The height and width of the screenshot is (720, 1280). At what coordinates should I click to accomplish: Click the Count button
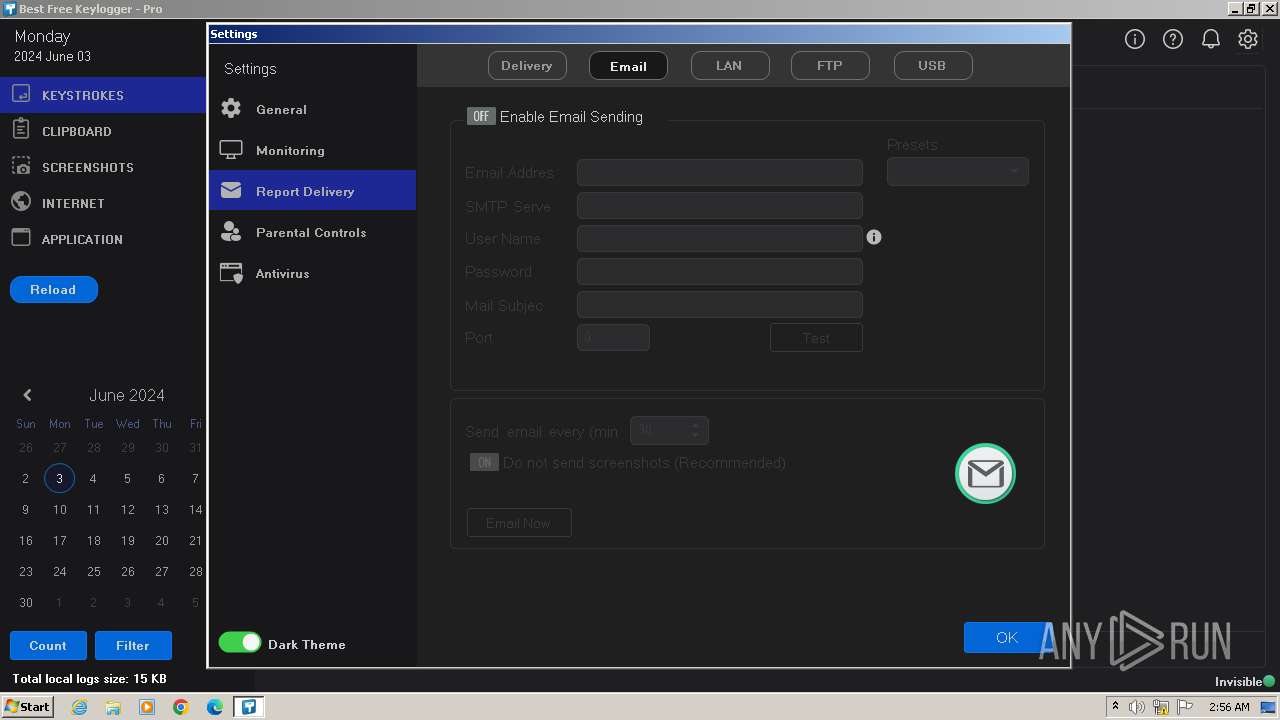(48, 645)
